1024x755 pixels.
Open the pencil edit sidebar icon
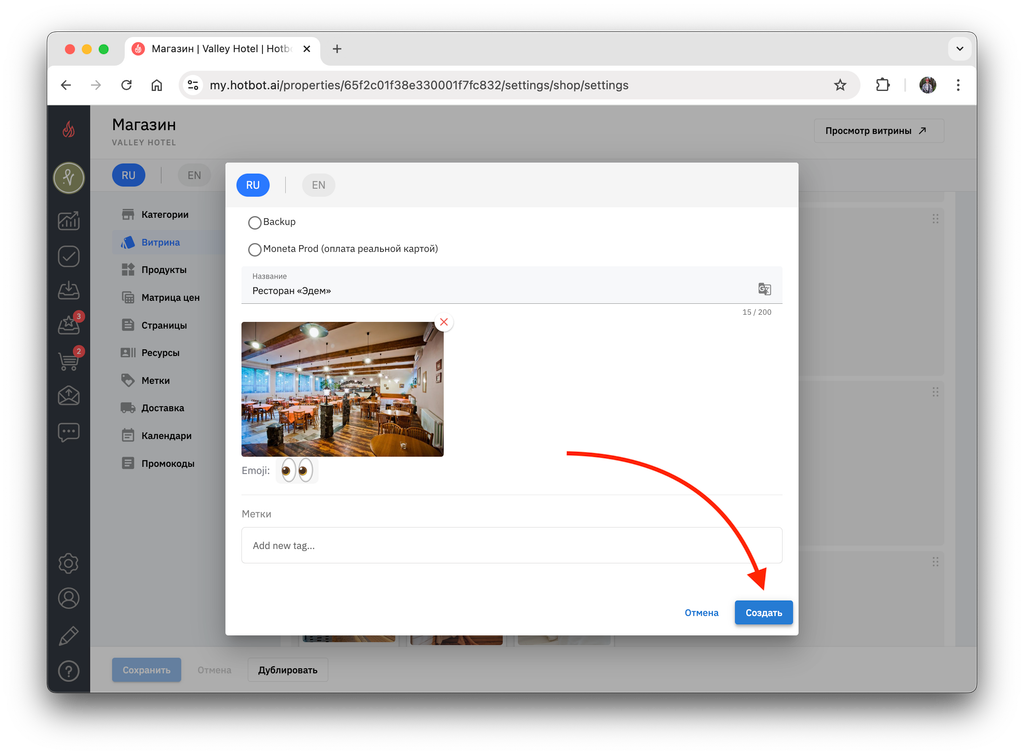pos(69,635)
